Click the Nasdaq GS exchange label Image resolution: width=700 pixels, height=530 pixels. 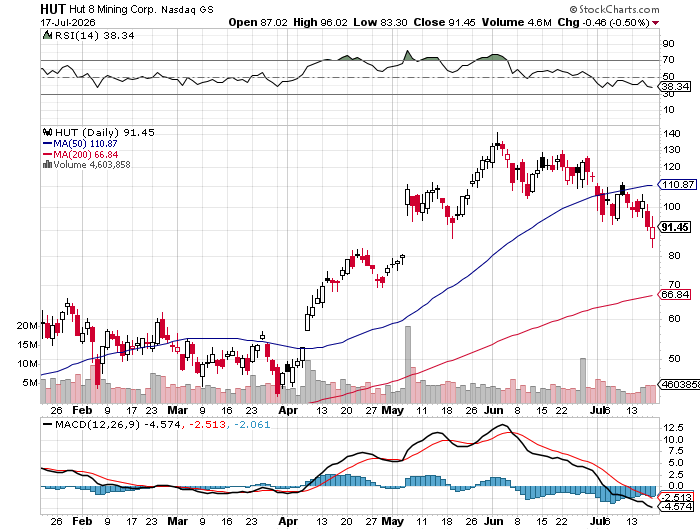pyautogui.click(x=187, y=9)
